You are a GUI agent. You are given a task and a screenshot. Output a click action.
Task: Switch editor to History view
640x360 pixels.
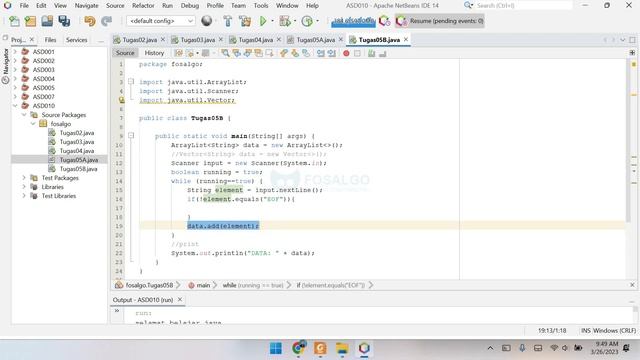point(154,53)
